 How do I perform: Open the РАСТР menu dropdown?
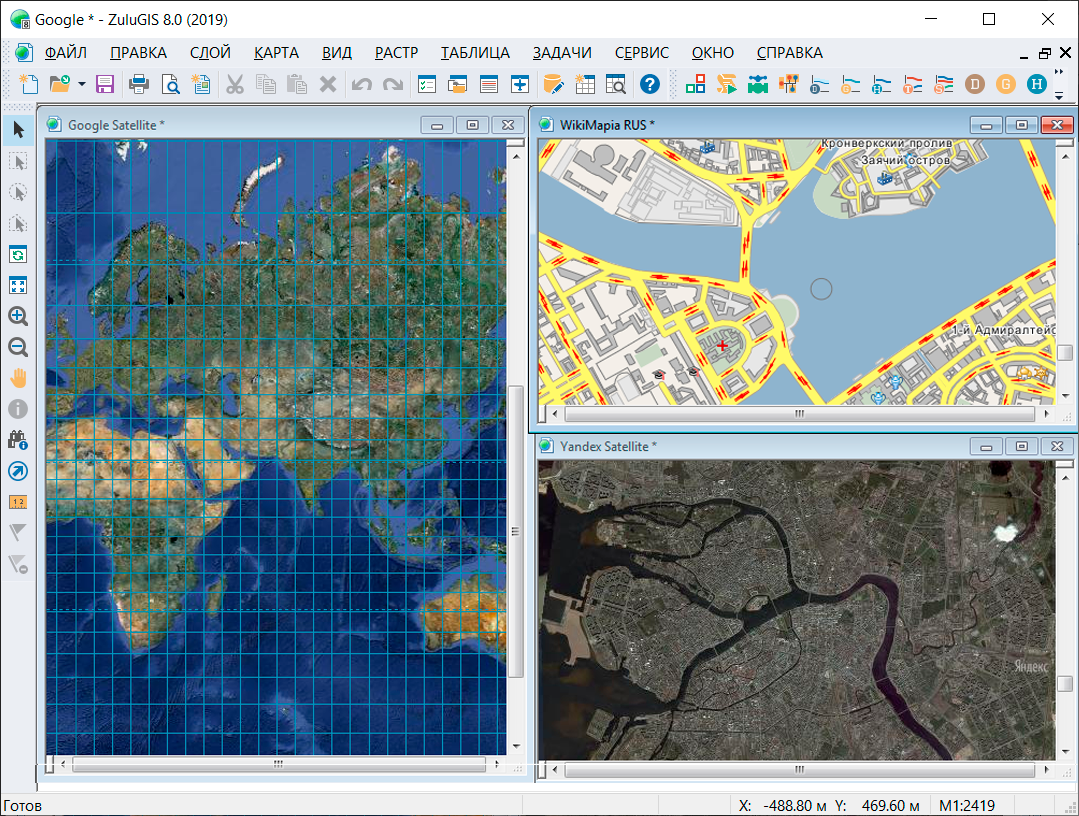pyautogui.click(x=396, y=53)
